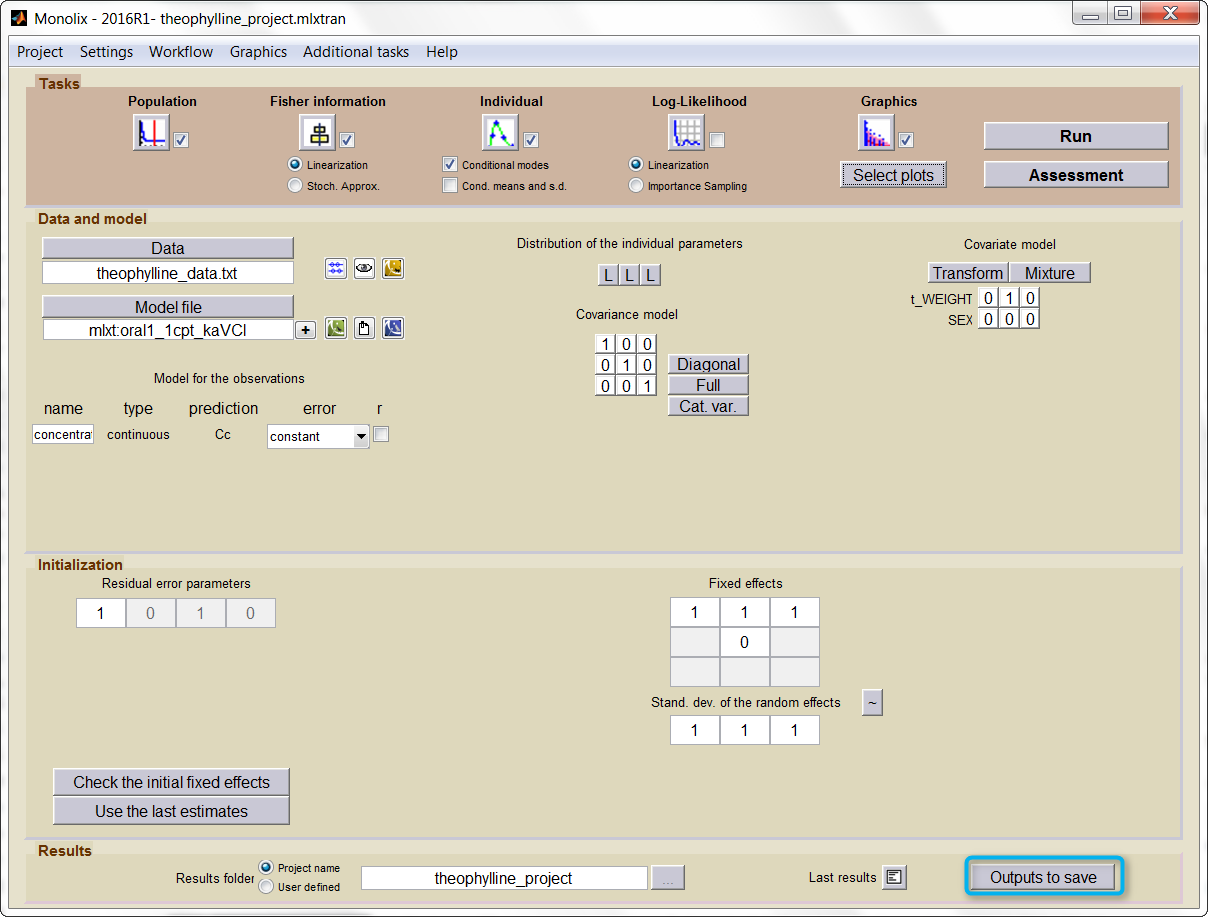Open the Workflow menu
Viewport: 1208px width, 917px height.
click(181, 52)
